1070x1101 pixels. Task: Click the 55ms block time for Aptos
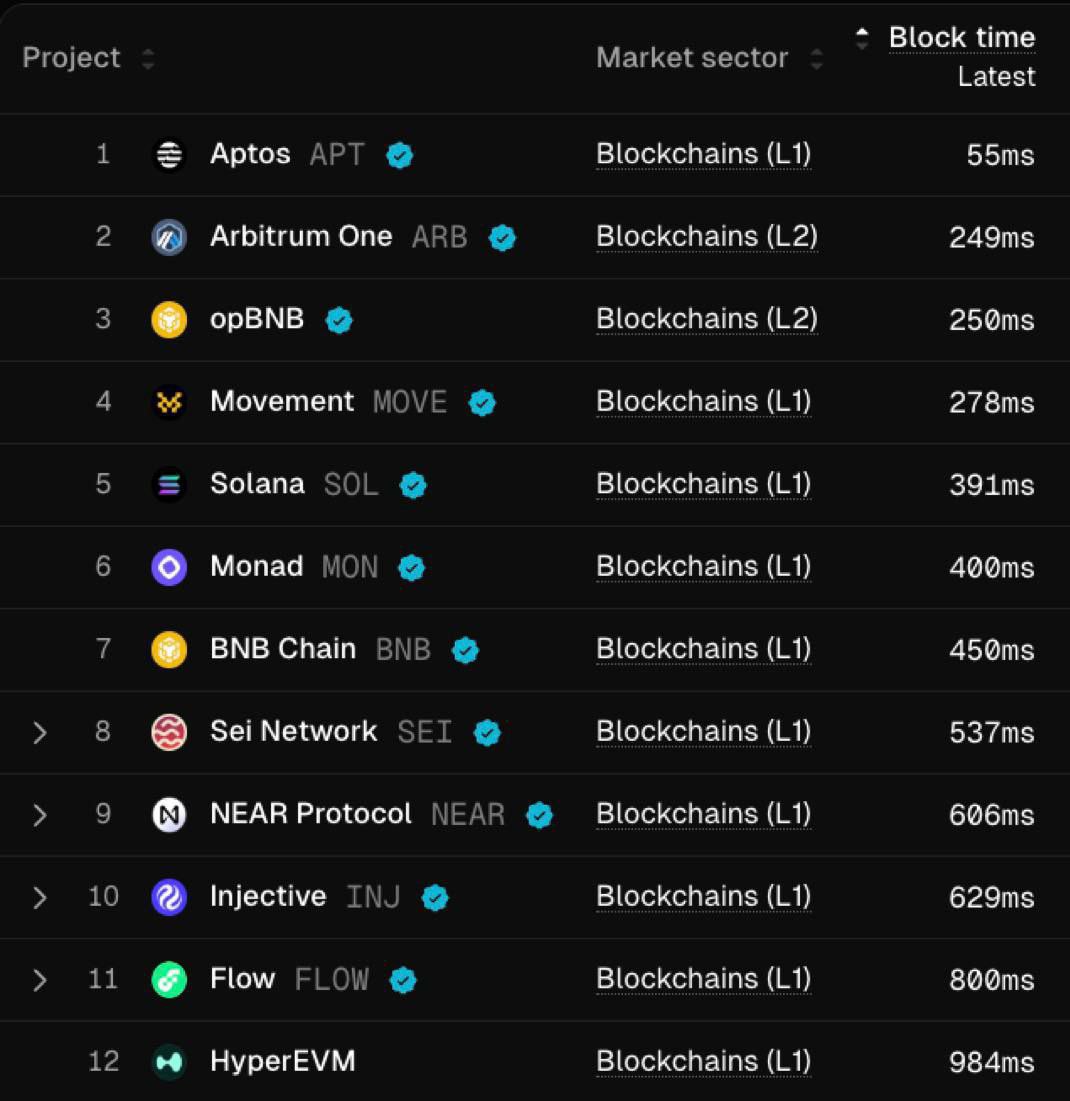[999, 155]
